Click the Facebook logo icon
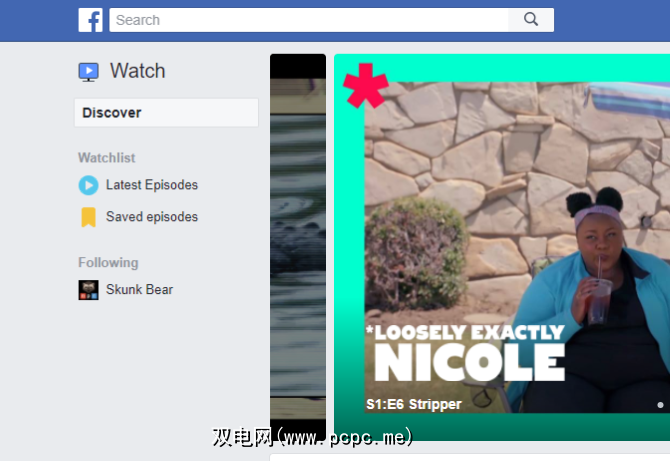This screenshot has width=670, height=461. point(91,20)
